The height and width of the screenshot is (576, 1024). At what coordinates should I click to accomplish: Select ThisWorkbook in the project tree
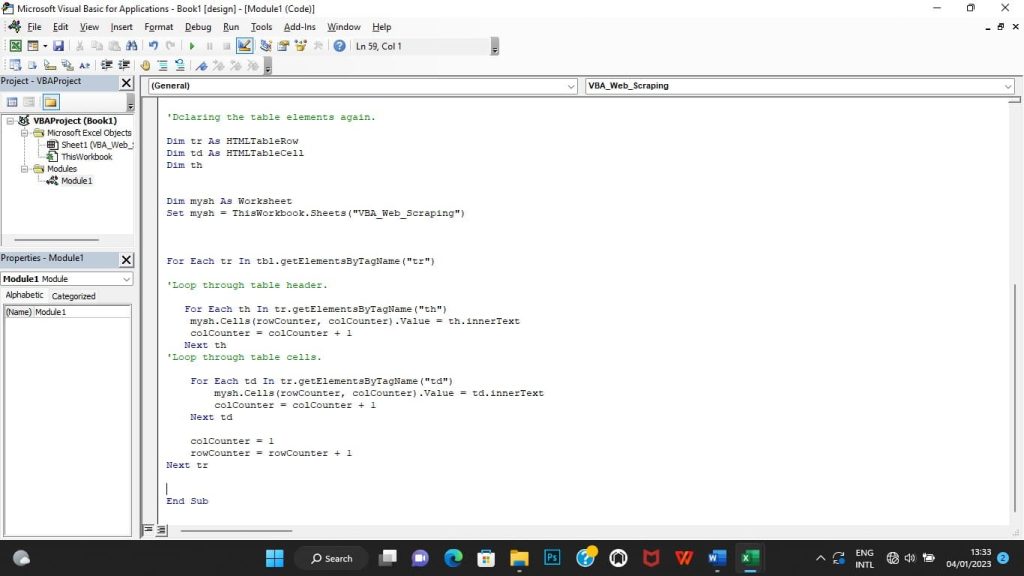(80, 157)
